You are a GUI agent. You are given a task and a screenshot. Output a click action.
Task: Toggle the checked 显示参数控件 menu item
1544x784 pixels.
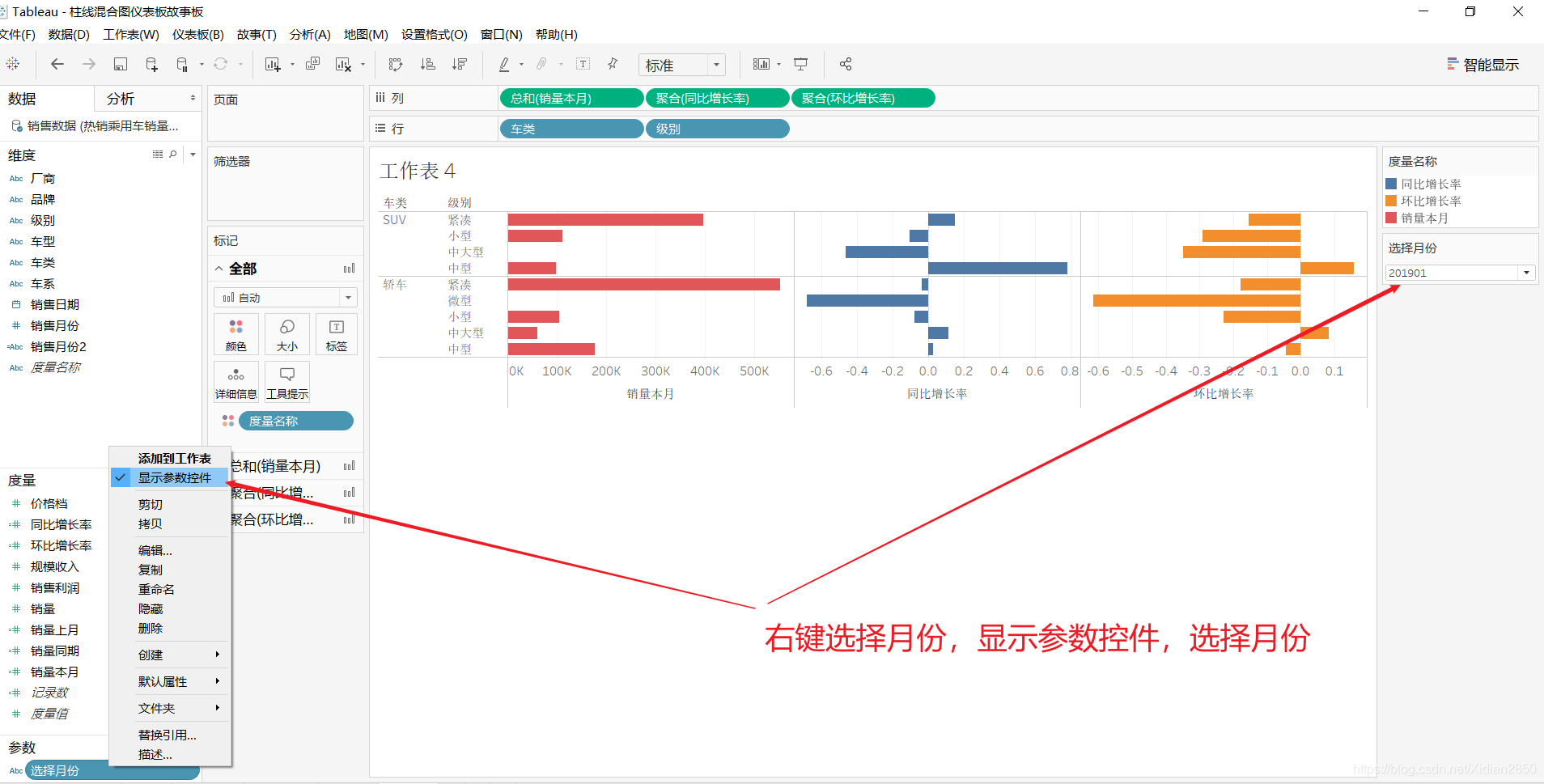[x=171, y=478]
